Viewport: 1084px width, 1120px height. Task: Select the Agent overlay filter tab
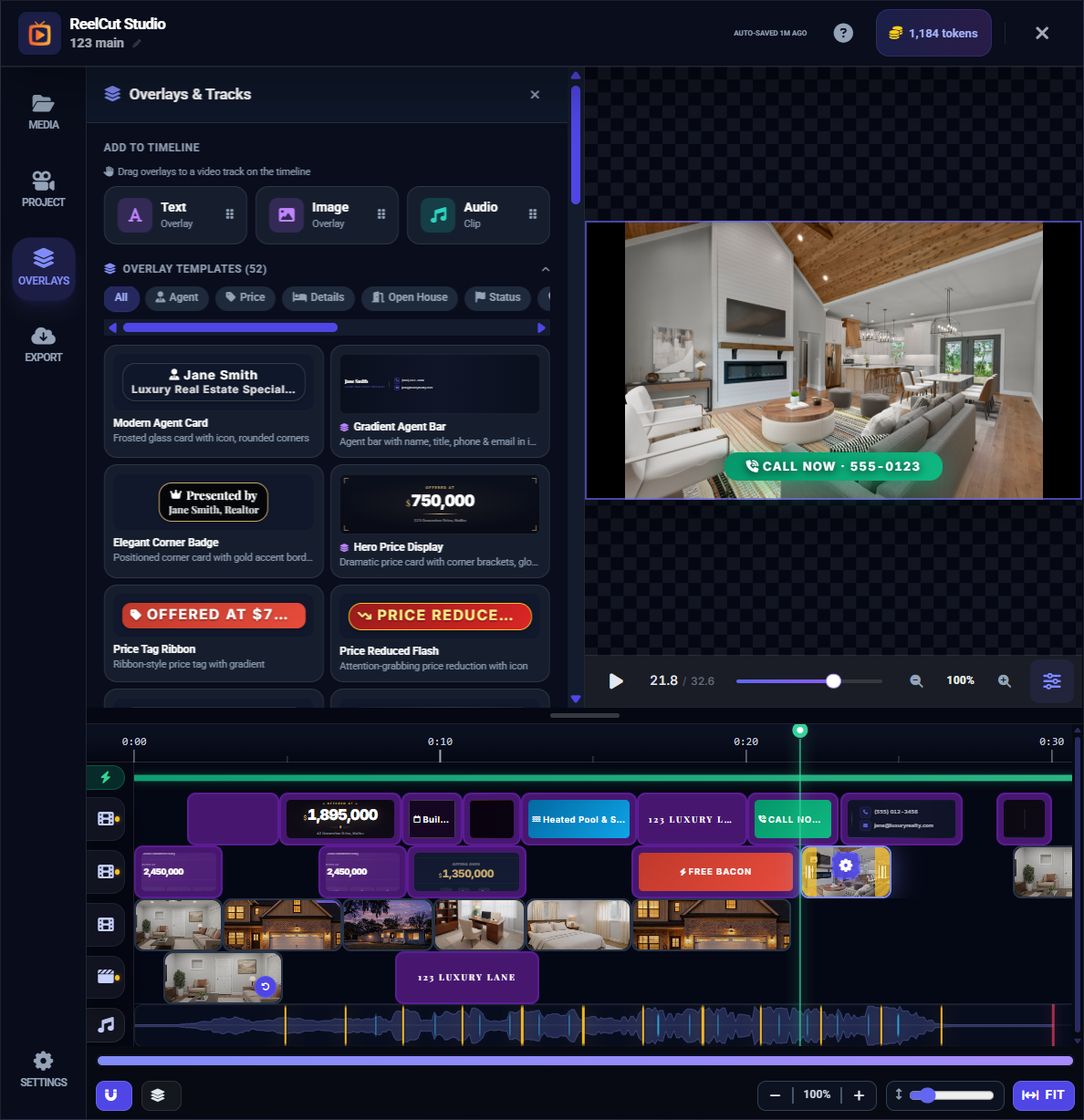click(176, 298)
